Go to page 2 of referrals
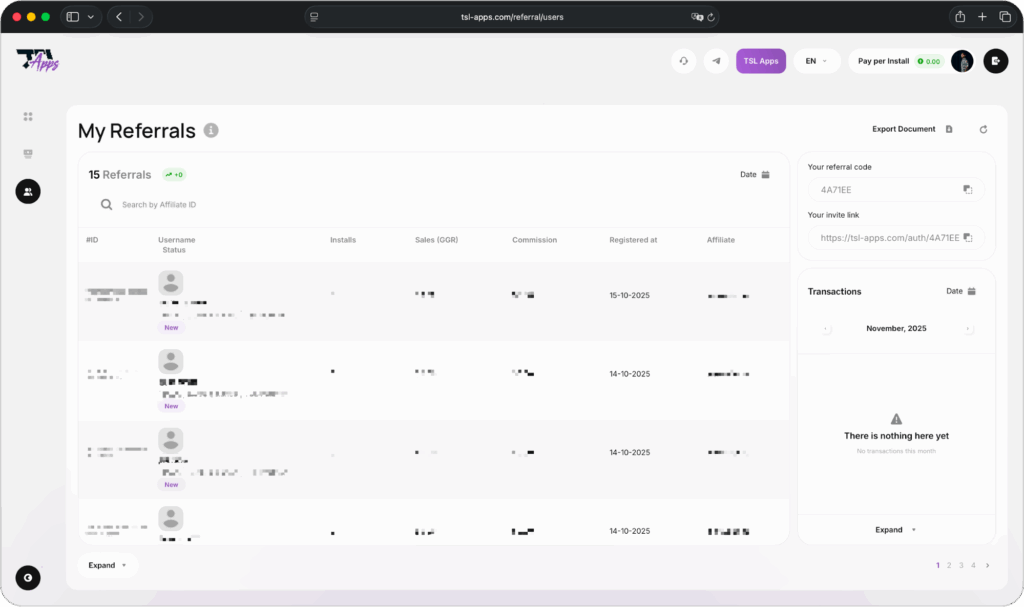Image resolution: width=1024 pixels, height=607 pixels. [949, 565]
